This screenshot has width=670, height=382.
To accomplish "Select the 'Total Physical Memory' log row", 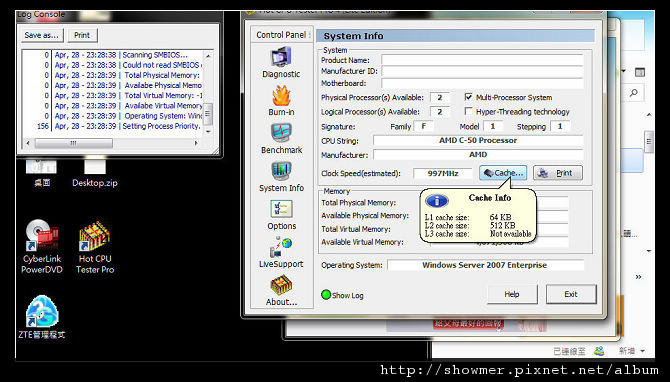I will pos(113,75).
